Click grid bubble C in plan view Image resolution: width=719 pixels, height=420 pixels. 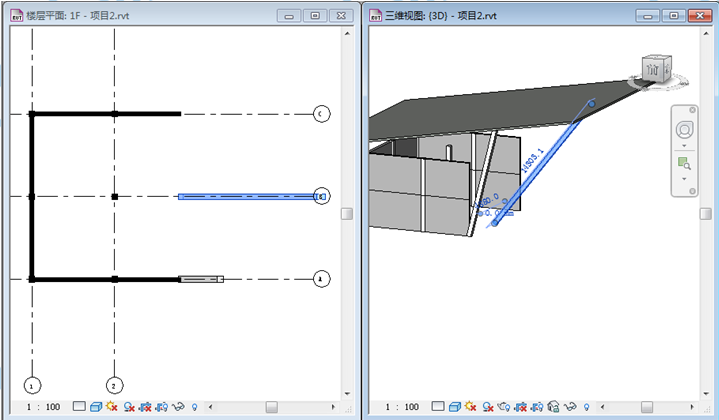[321, 114]
